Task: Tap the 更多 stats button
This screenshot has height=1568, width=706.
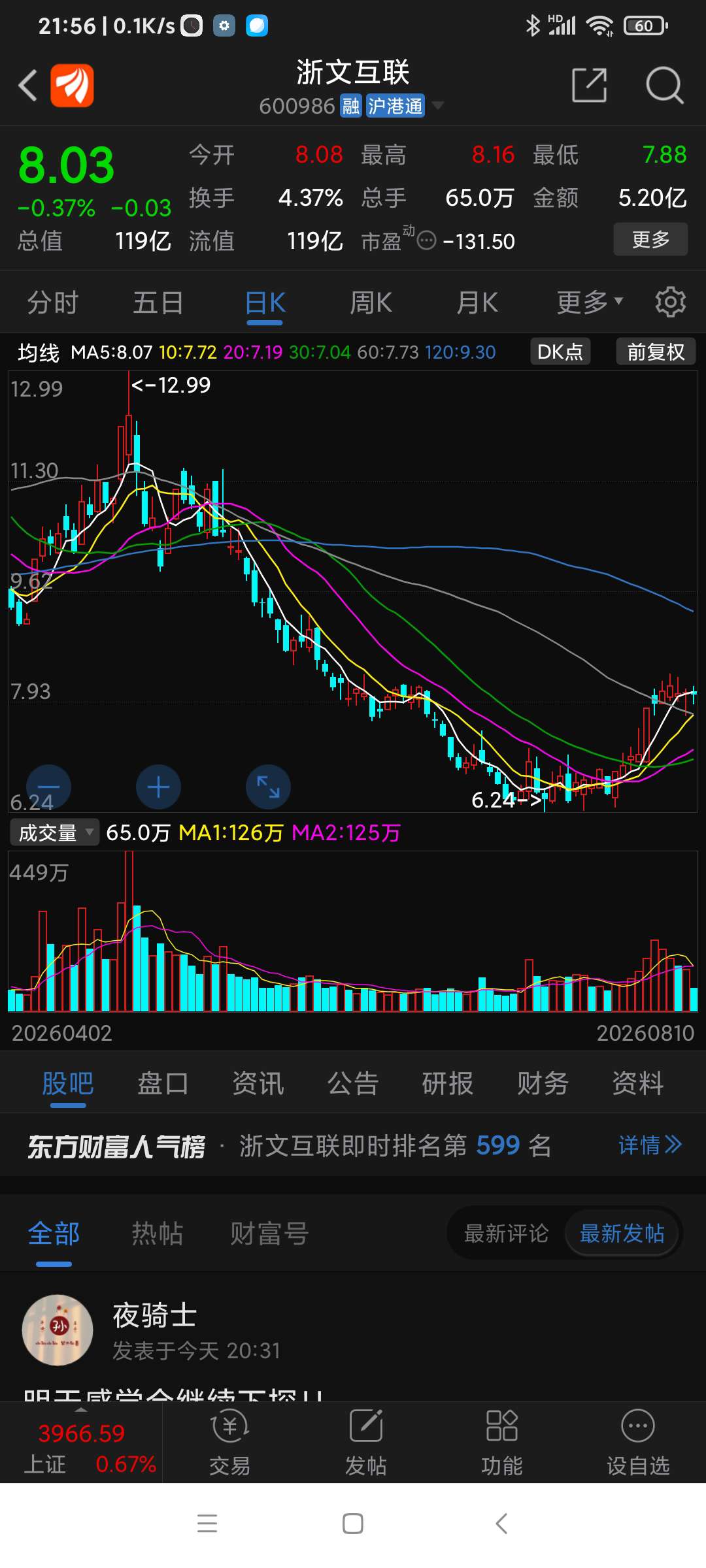Action: click(650, 239)
